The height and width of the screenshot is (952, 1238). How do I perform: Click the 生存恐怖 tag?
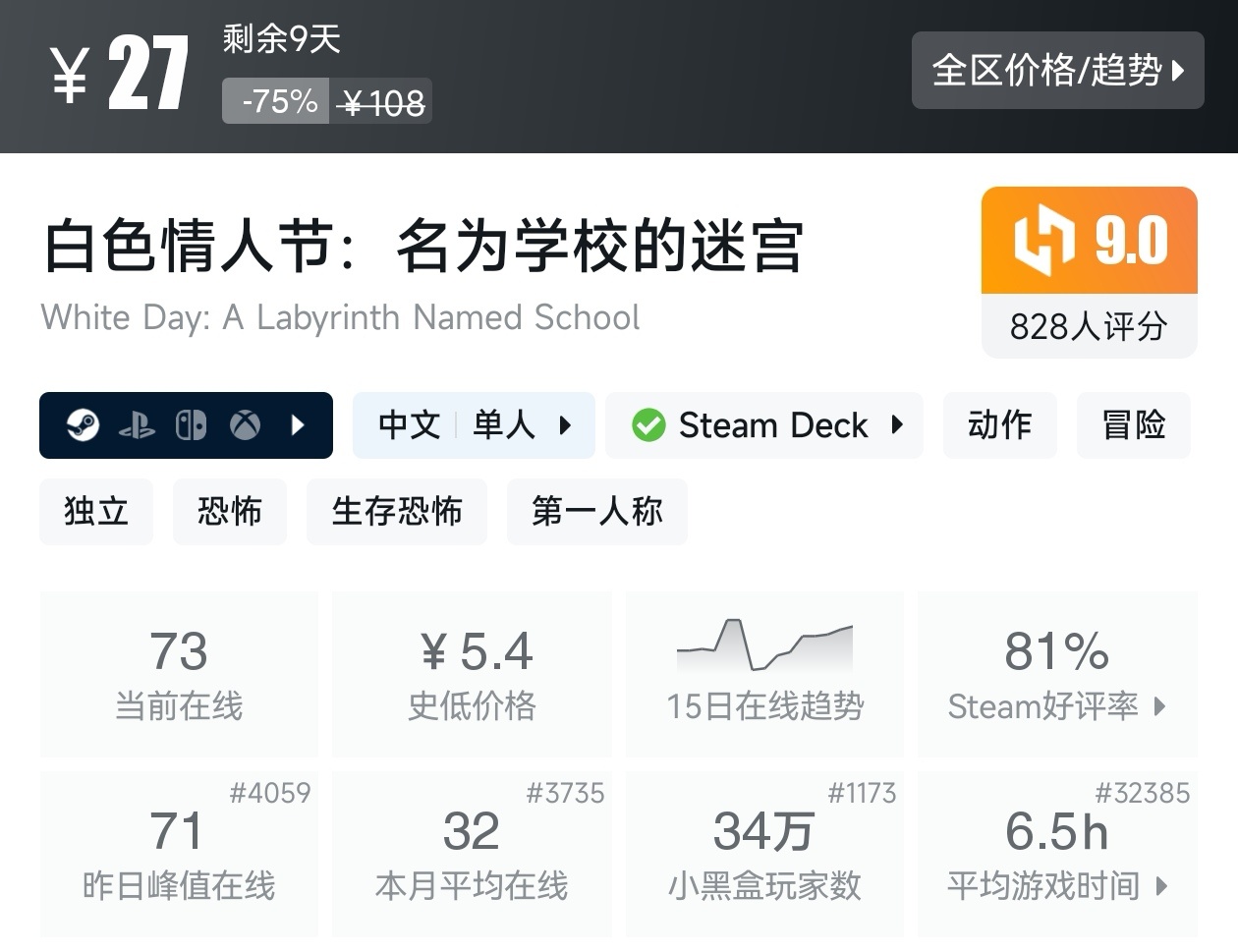(x=397, y=512)
